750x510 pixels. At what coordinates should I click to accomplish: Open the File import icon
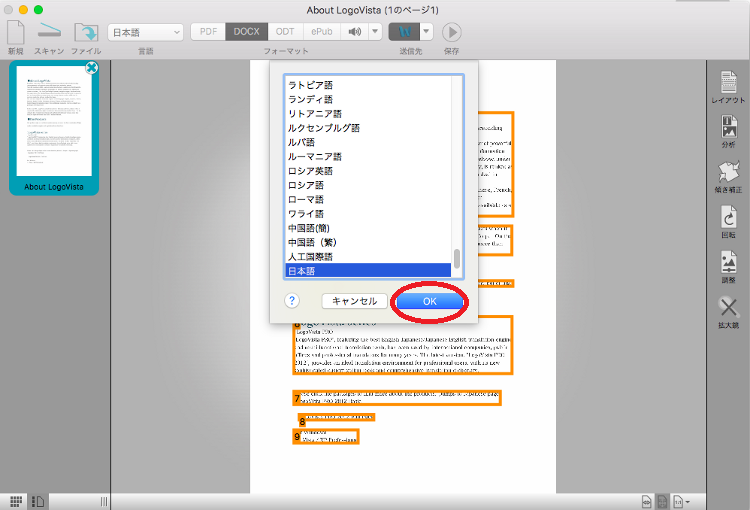click(86, 32)
